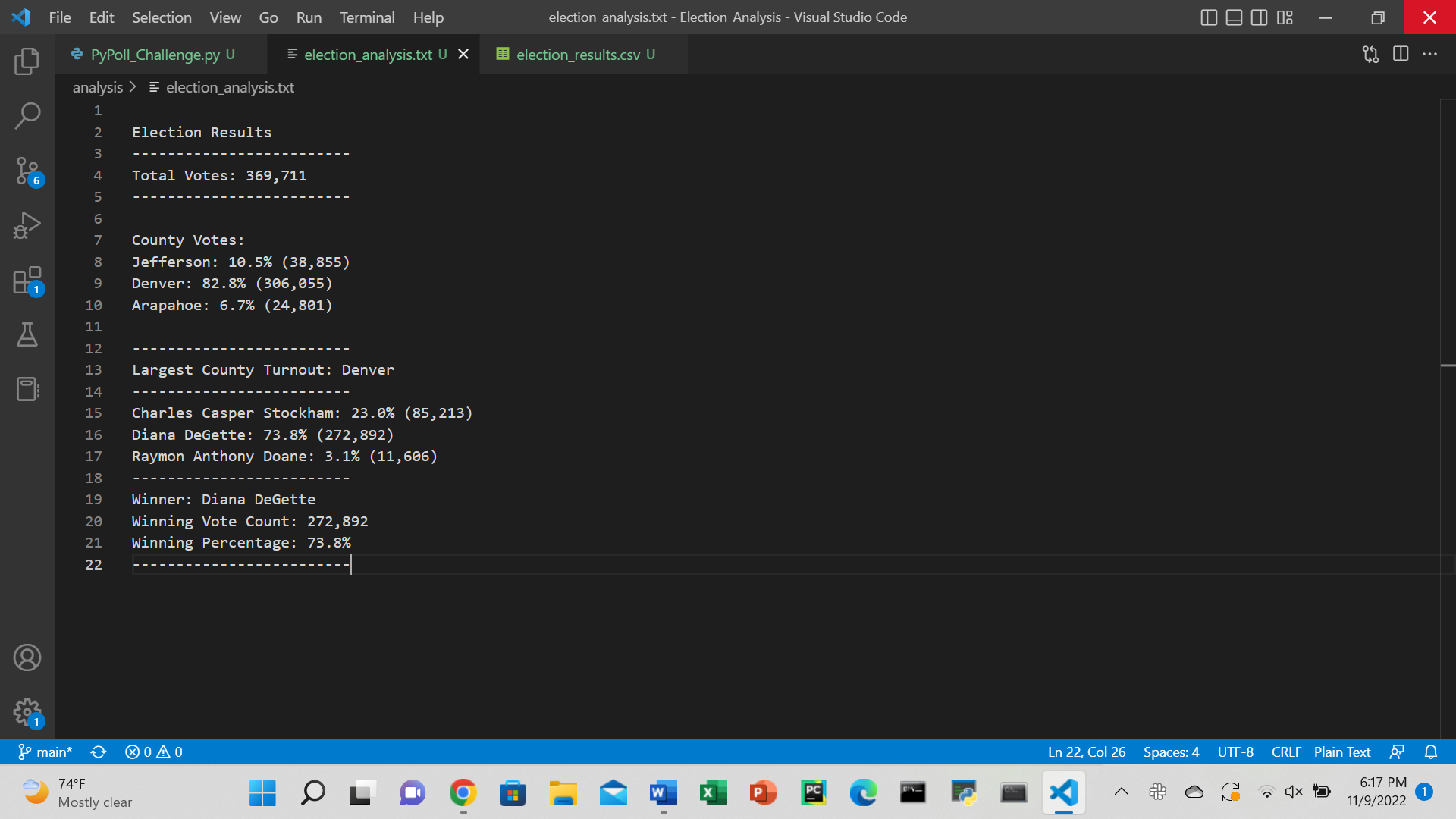Toggle the secondary side bar
The image size is (1456, 819).
[x=1260, y=17]
